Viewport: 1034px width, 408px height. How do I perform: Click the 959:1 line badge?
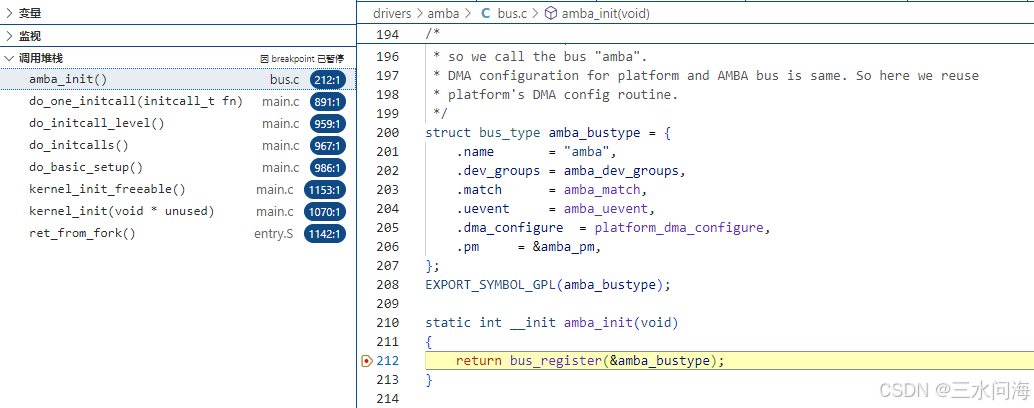coord(328,124)
